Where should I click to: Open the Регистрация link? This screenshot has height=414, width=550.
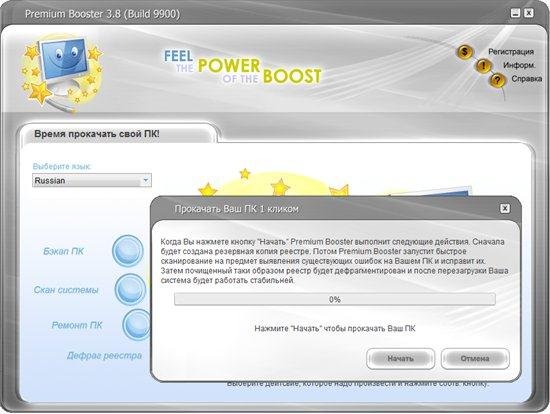(x=511, y=52)
